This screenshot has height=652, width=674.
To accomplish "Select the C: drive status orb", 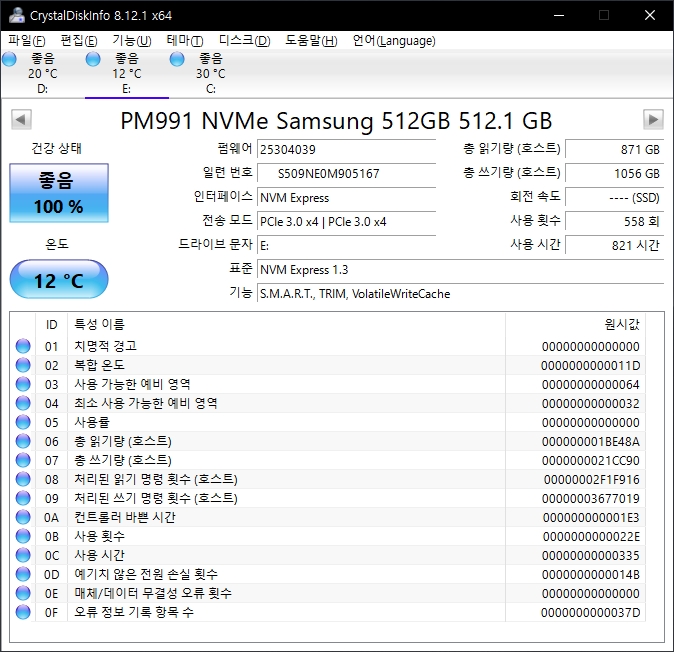I will [x=177, y=60].
